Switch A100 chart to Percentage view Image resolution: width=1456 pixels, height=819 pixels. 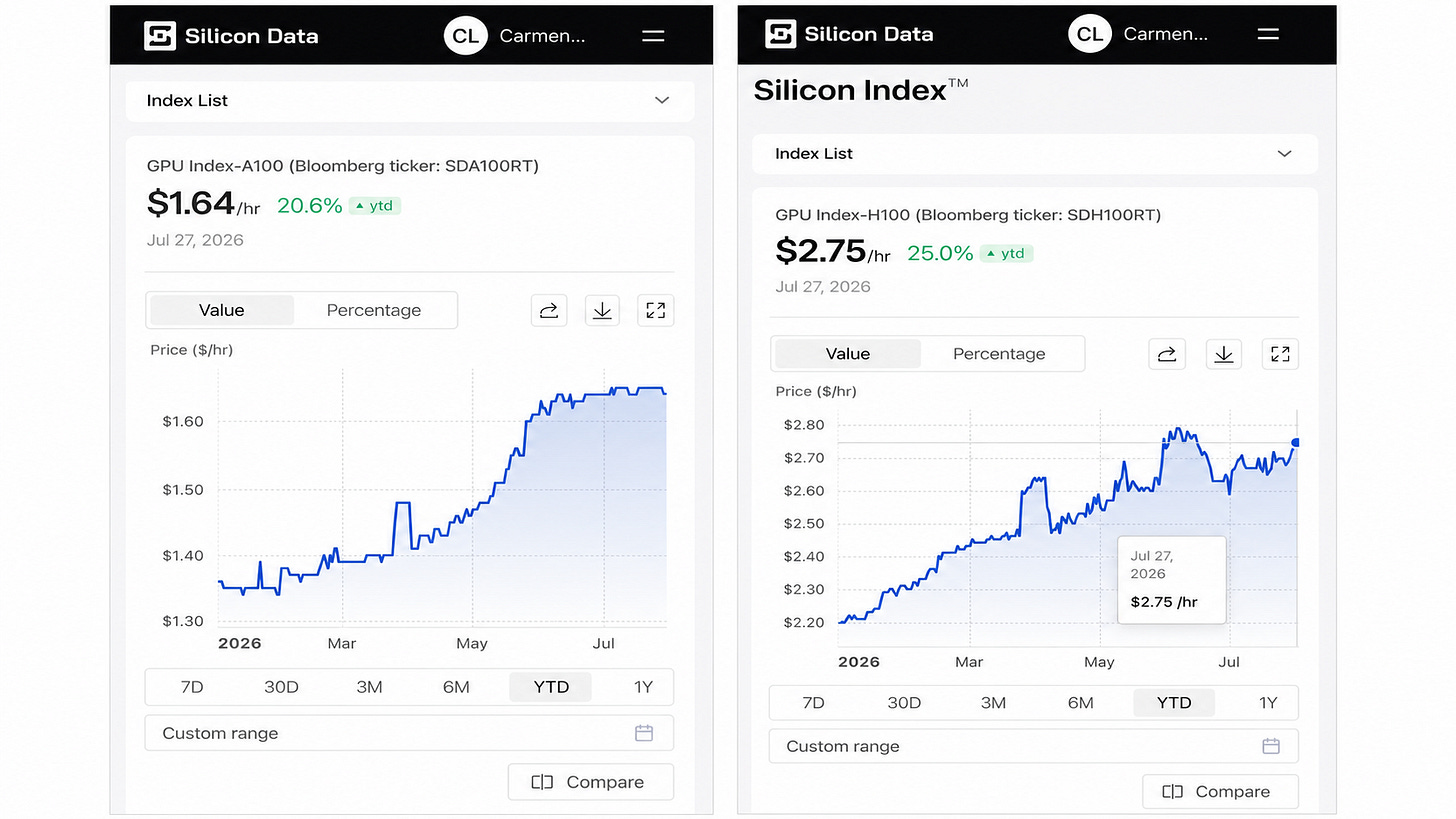click(374, 310)
